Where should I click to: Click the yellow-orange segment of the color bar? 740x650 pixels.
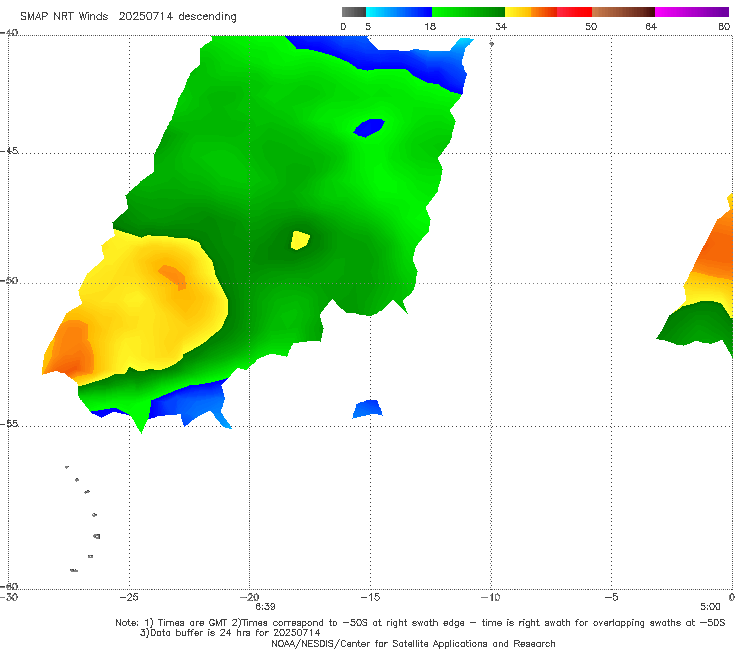coord(530,12)
